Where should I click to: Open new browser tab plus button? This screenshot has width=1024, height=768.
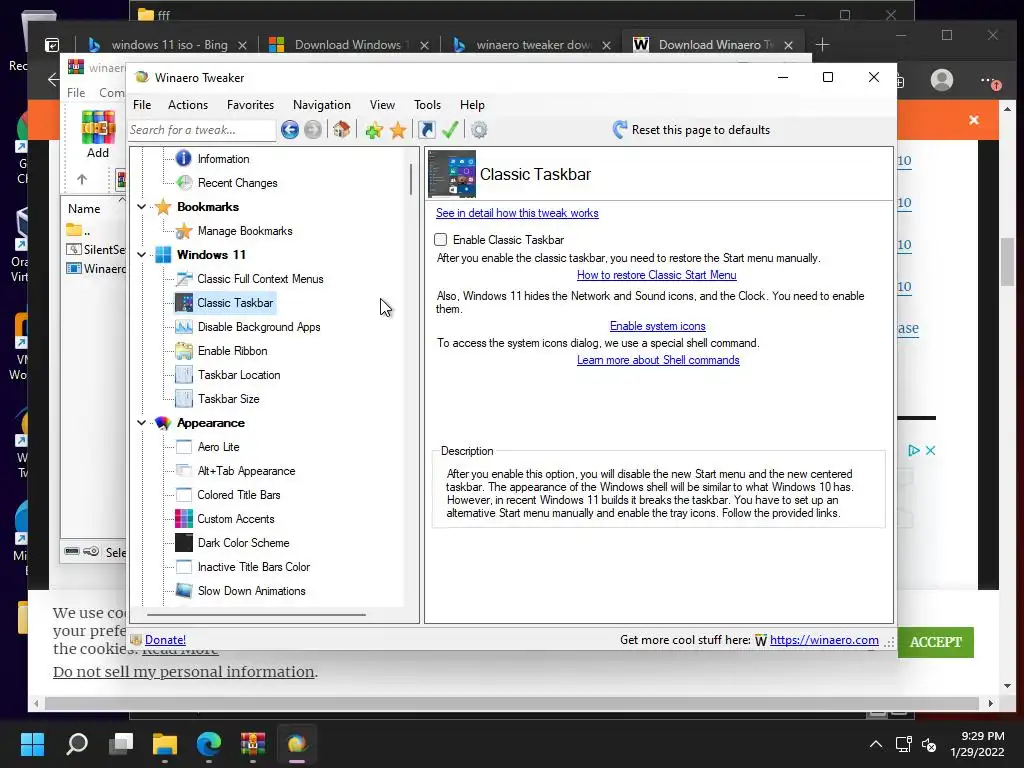(x=822, y=44)
